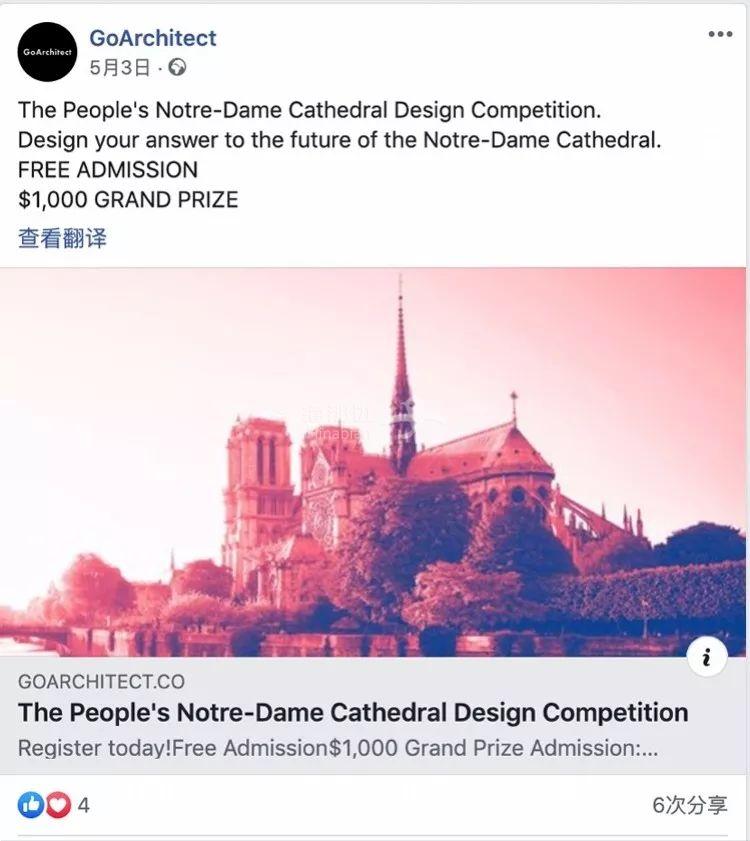Click the GoArchitect round profile avatar

(x=47, y=52)
